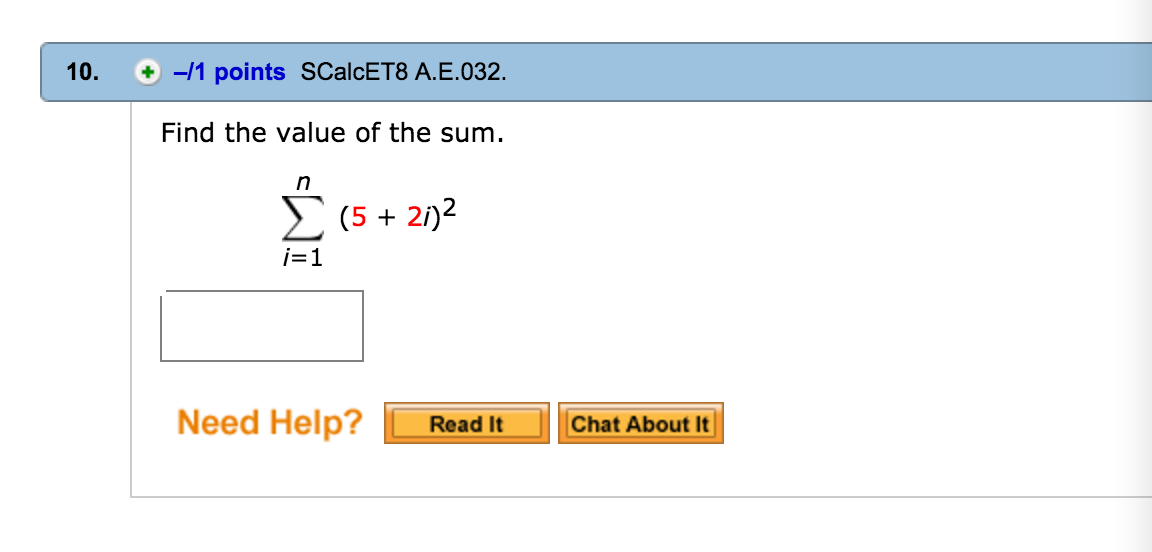Viewport: 1152px width, 552px height.
Task: Open the –/1 points link
Action: click(x=230, y=72)
